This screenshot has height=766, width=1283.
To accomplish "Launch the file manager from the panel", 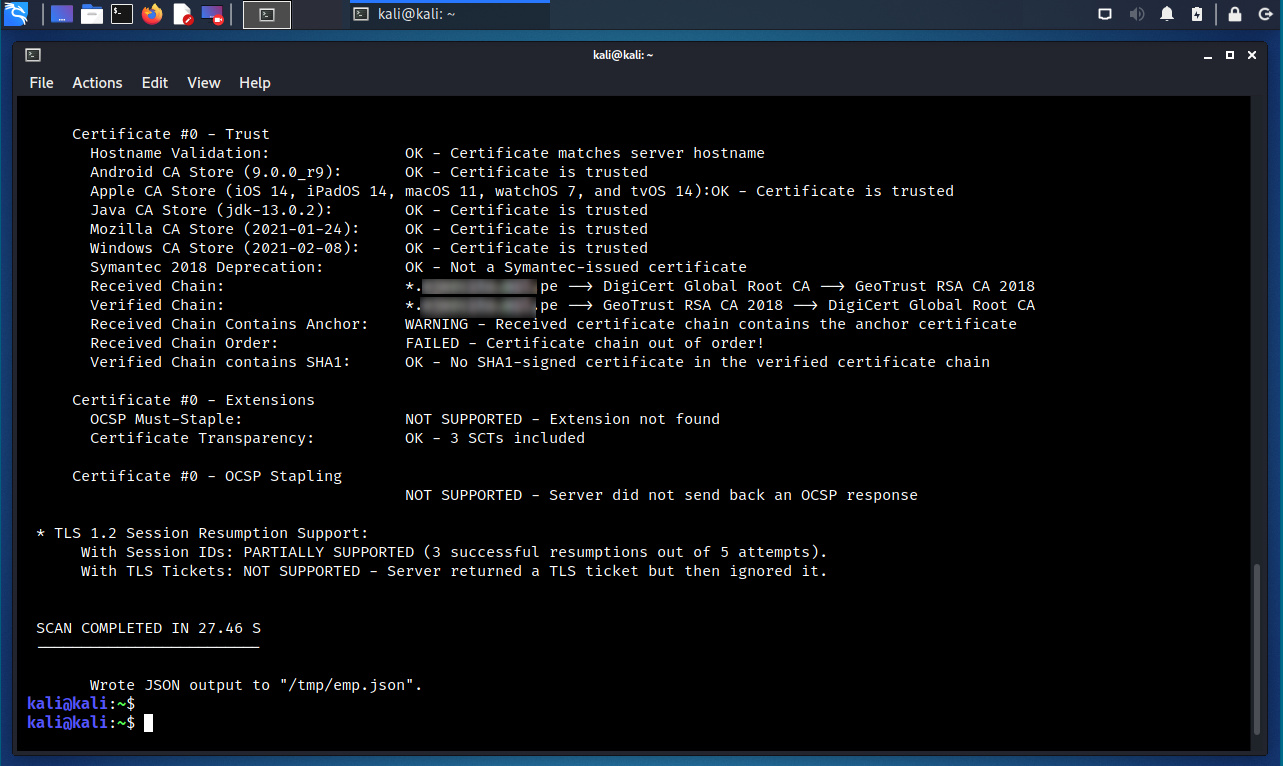I will 92,14.
